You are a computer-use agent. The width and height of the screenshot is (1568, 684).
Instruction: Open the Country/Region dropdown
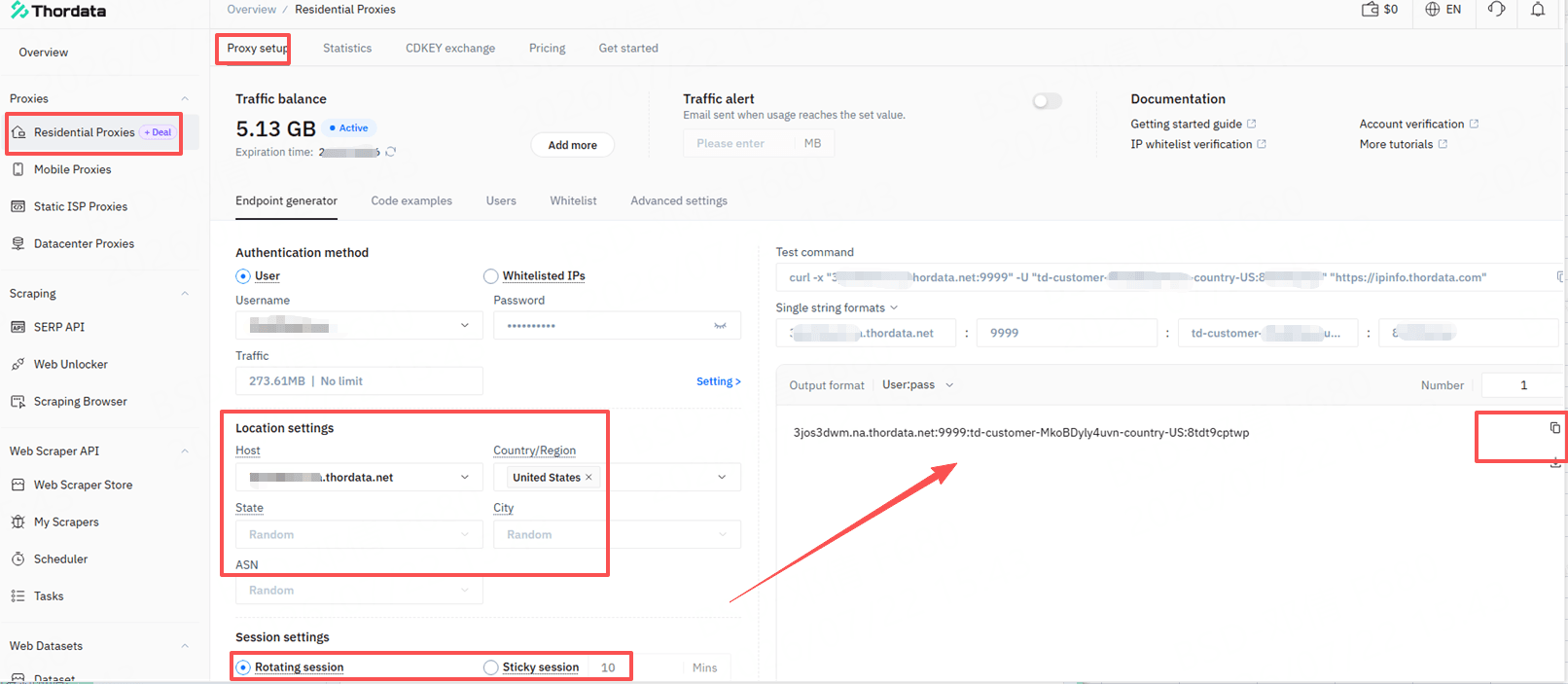(x=617, y=477)
